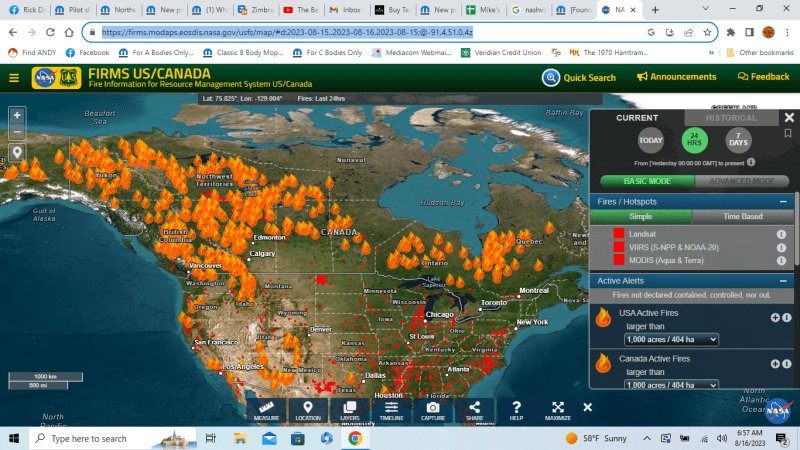
Task: Switch to the CURRENT tab
Action: (x=637, y=118)
